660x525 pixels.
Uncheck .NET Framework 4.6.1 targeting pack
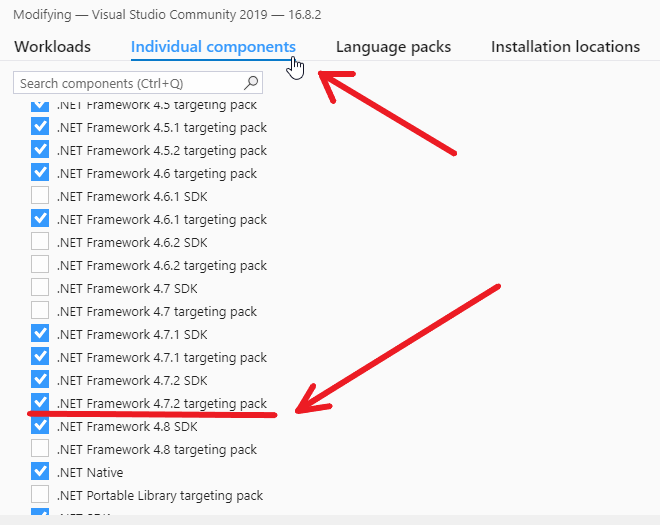click(40, 219)
